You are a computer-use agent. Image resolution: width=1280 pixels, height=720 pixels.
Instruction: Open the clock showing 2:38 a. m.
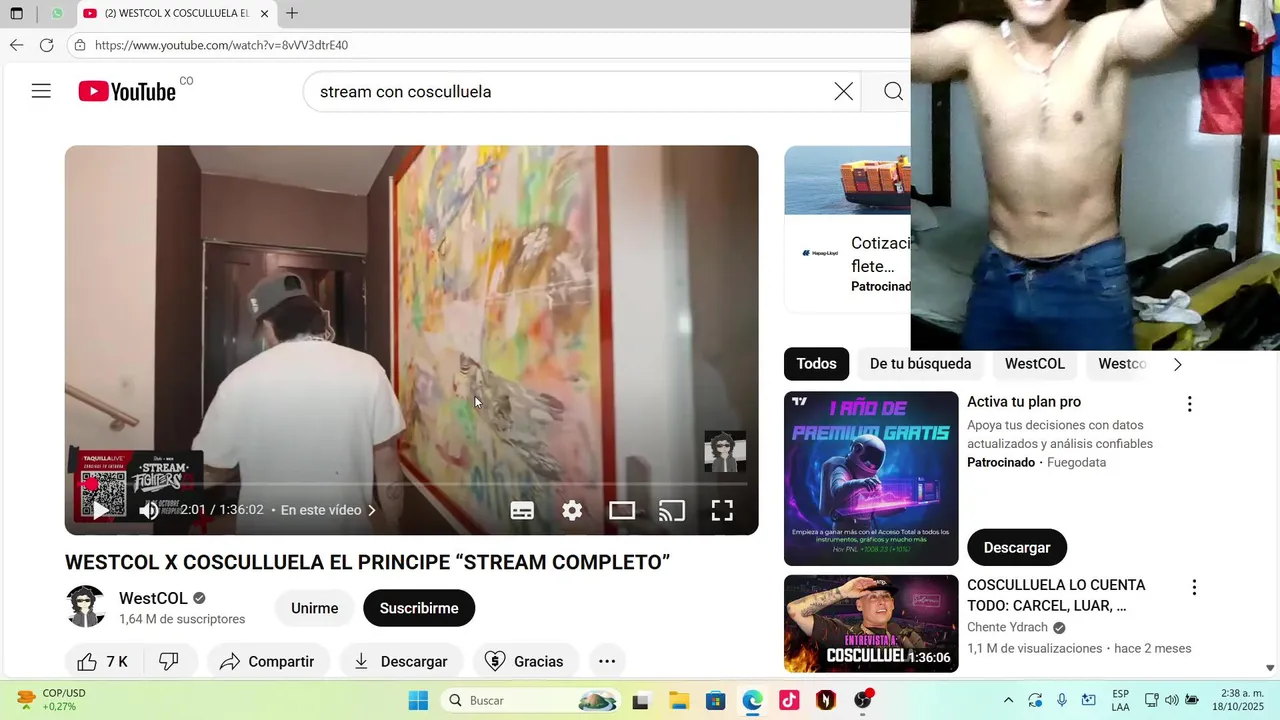[1240, 700]
